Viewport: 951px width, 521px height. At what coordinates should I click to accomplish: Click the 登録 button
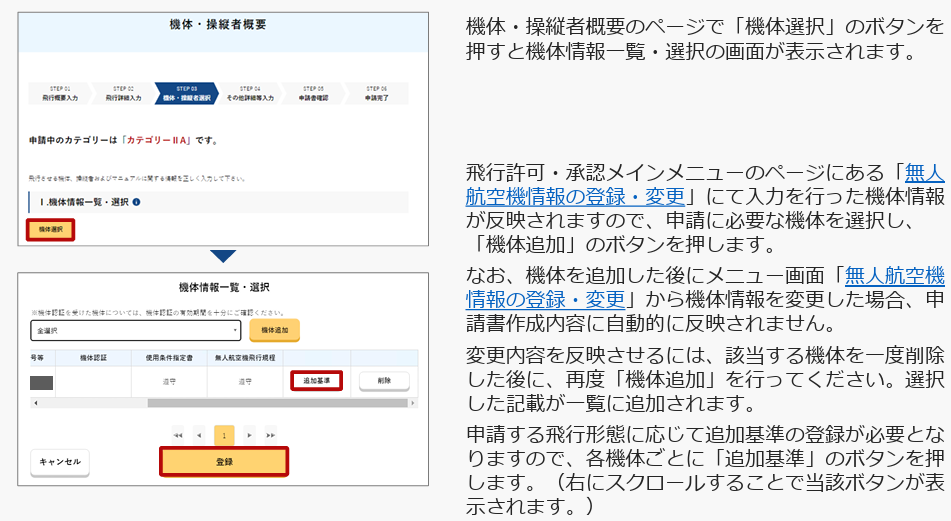(x=224, y=462)
